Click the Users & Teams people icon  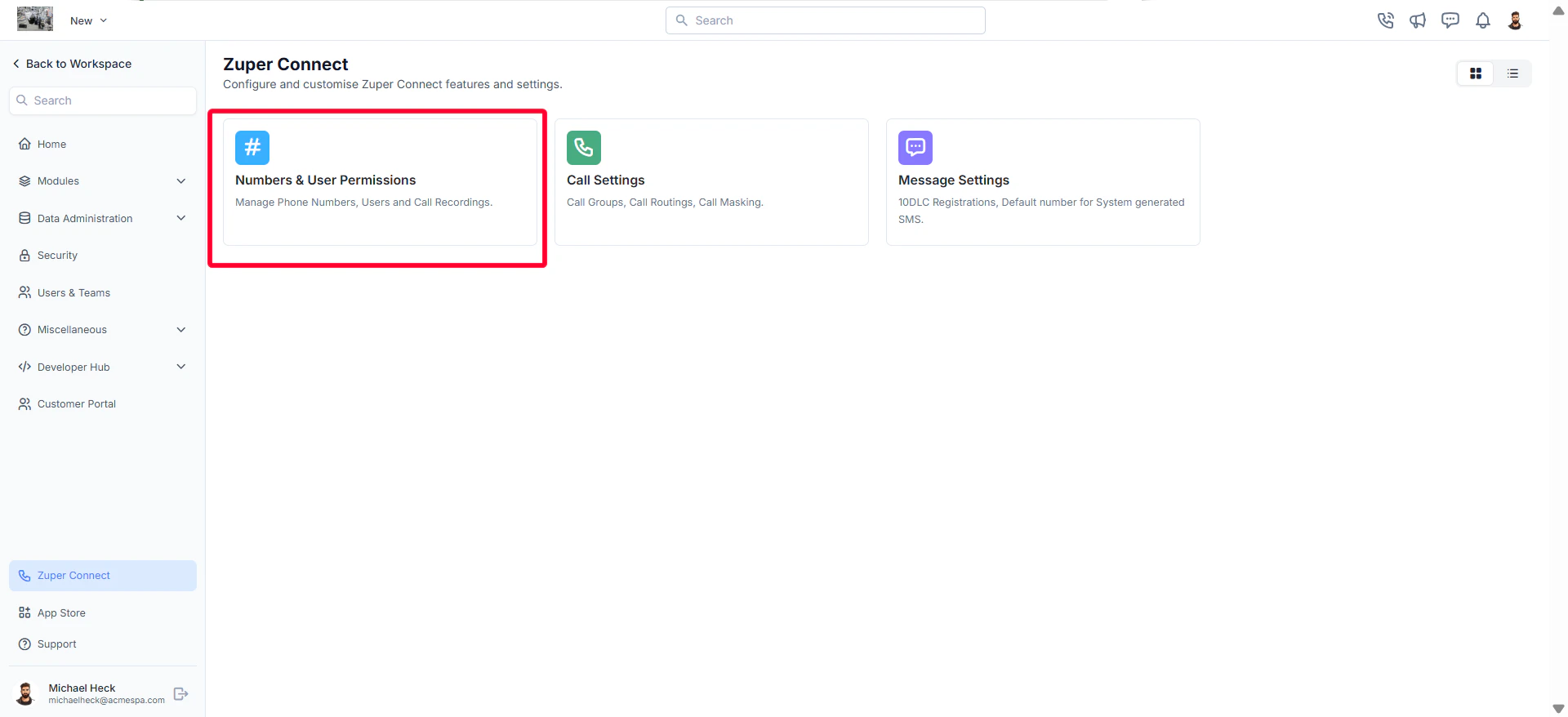coord(24,292)
